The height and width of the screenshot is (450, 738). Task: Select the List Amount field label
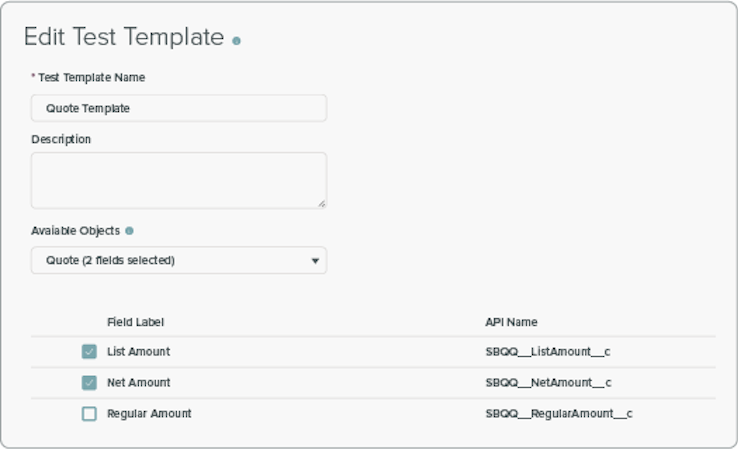[138, 352]
